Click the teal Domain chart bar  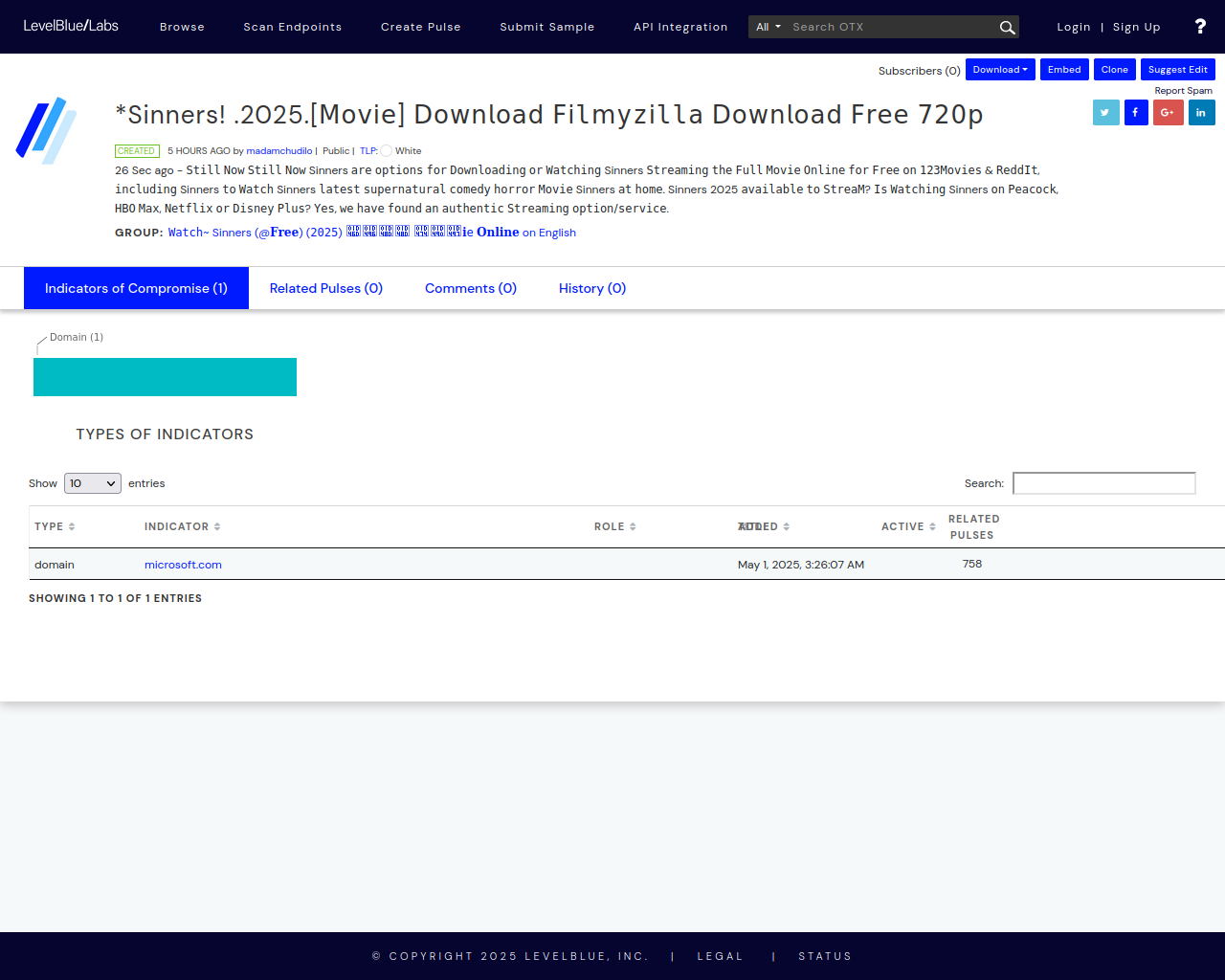(x=165, y=377)
